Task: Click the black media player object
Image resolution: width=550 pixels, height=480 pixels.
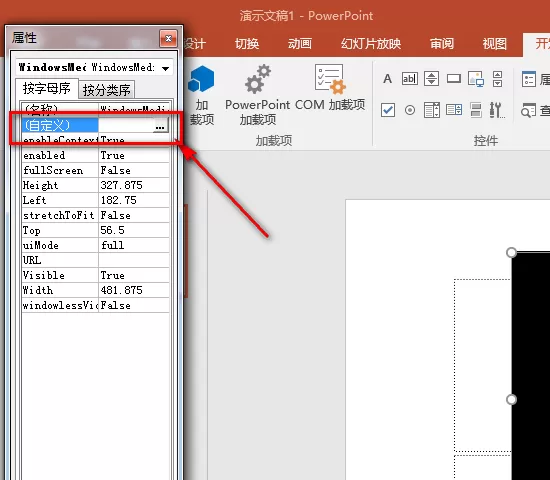Action: pyautogui.click(x=531, y=366)
